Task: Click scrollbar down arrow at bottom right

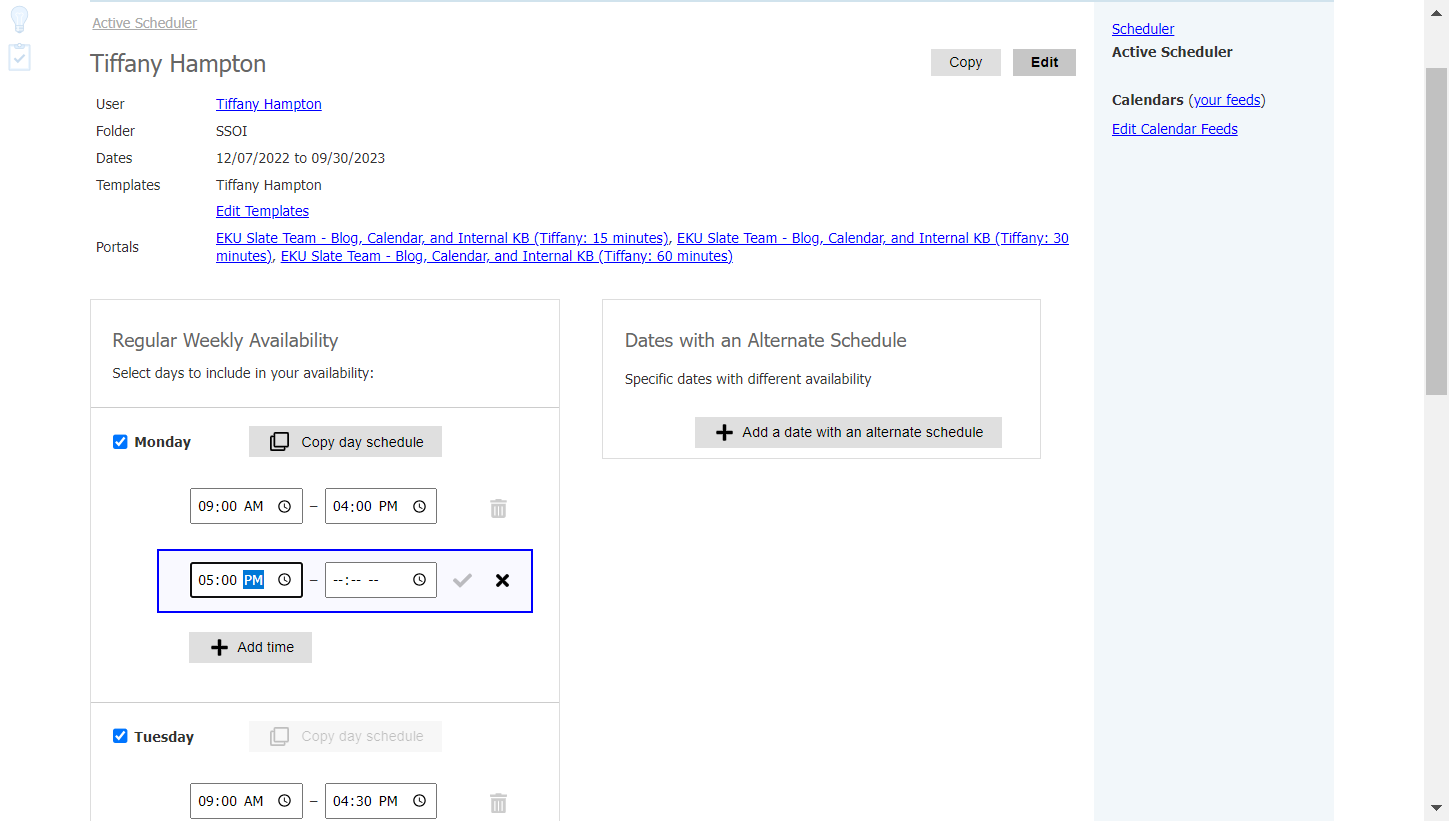Action: (x=1436, y=807)
